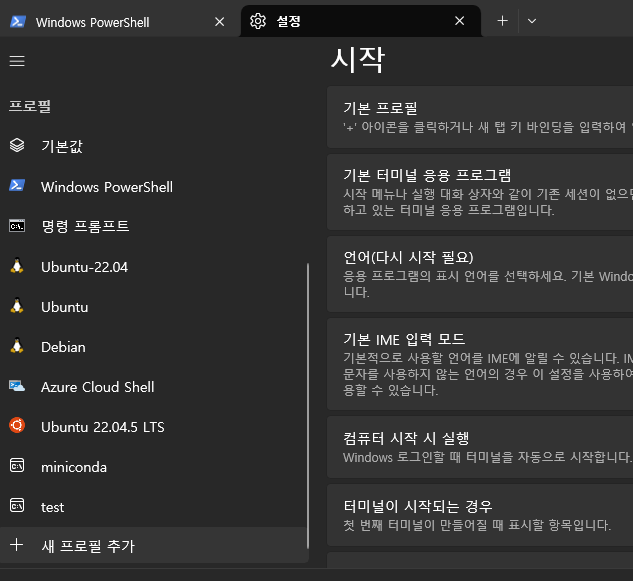The height and width of the screenshot is (581, 633).
Task: Click the Windows PowerShell profile icon in the sidebar
Action: coord(17,186)
